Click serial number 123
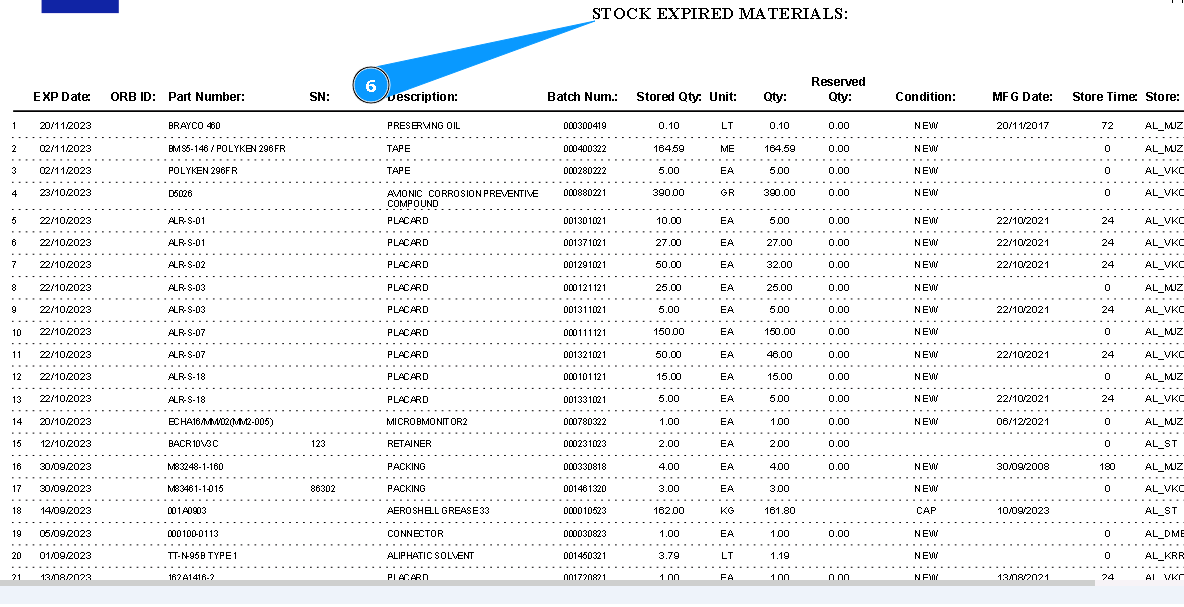The image size is (1184, 607). (318, 444)
